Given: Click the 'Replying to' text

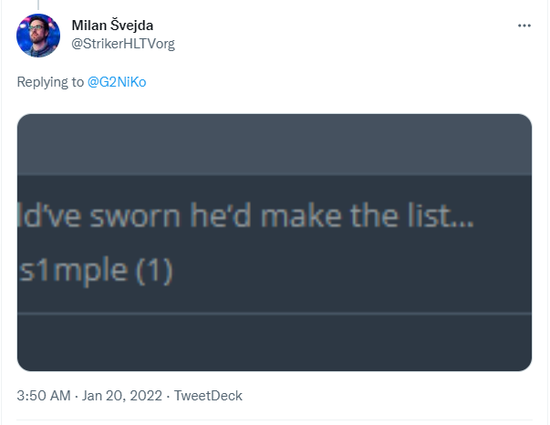Looking at the screenshot, I should [50, 82].
